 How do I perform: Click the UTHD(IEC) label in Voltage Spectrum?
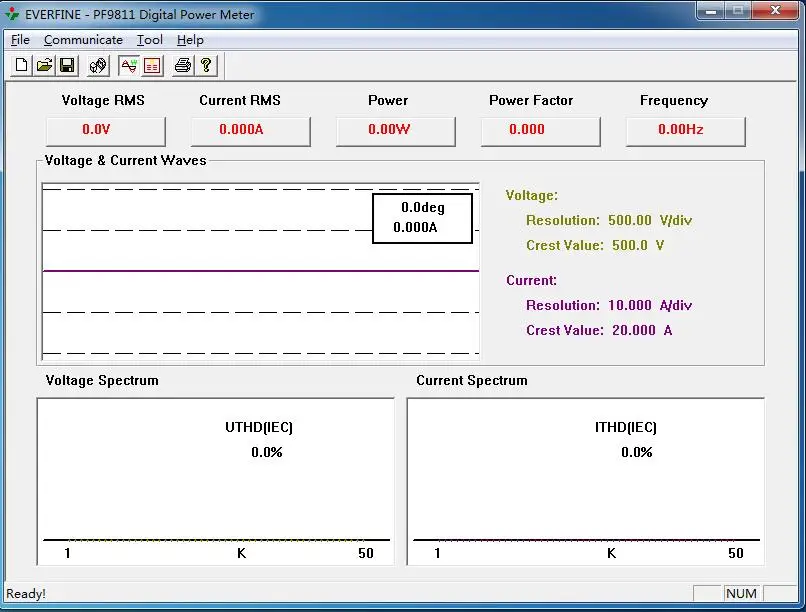[x=259, y=427]
